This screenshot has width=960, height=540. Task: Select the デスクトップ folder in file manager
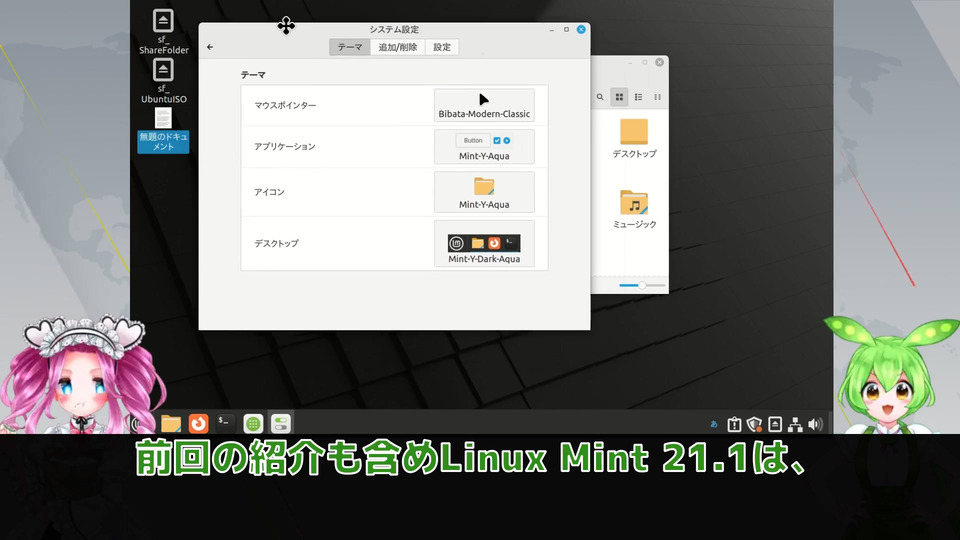click(634, 138)
